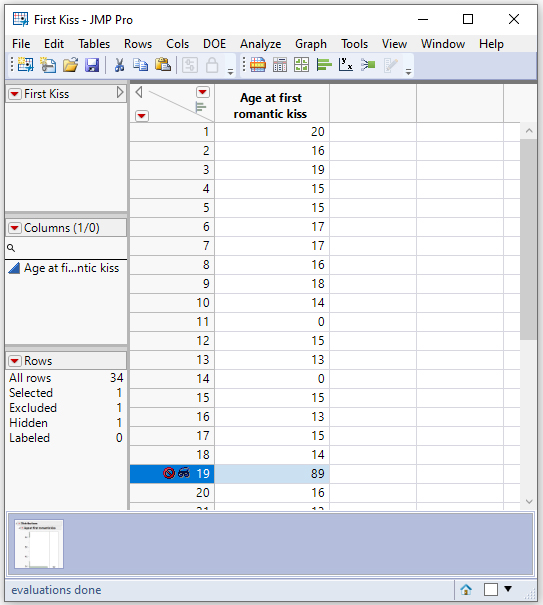Open the Columns panel red triangle menu
The width and height of the screenshot is (543, 605).
[x=15, y=228]
